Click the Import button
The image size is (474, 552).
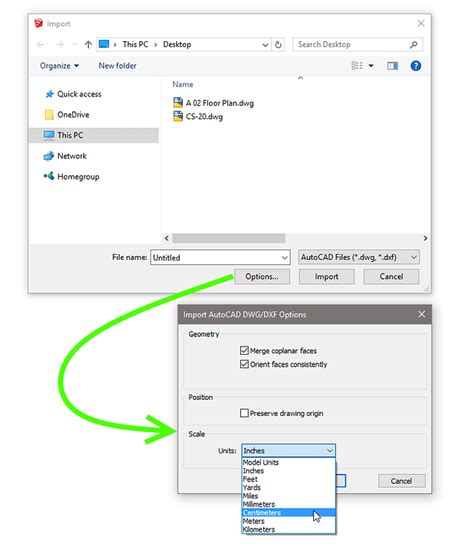click(326, 277)
